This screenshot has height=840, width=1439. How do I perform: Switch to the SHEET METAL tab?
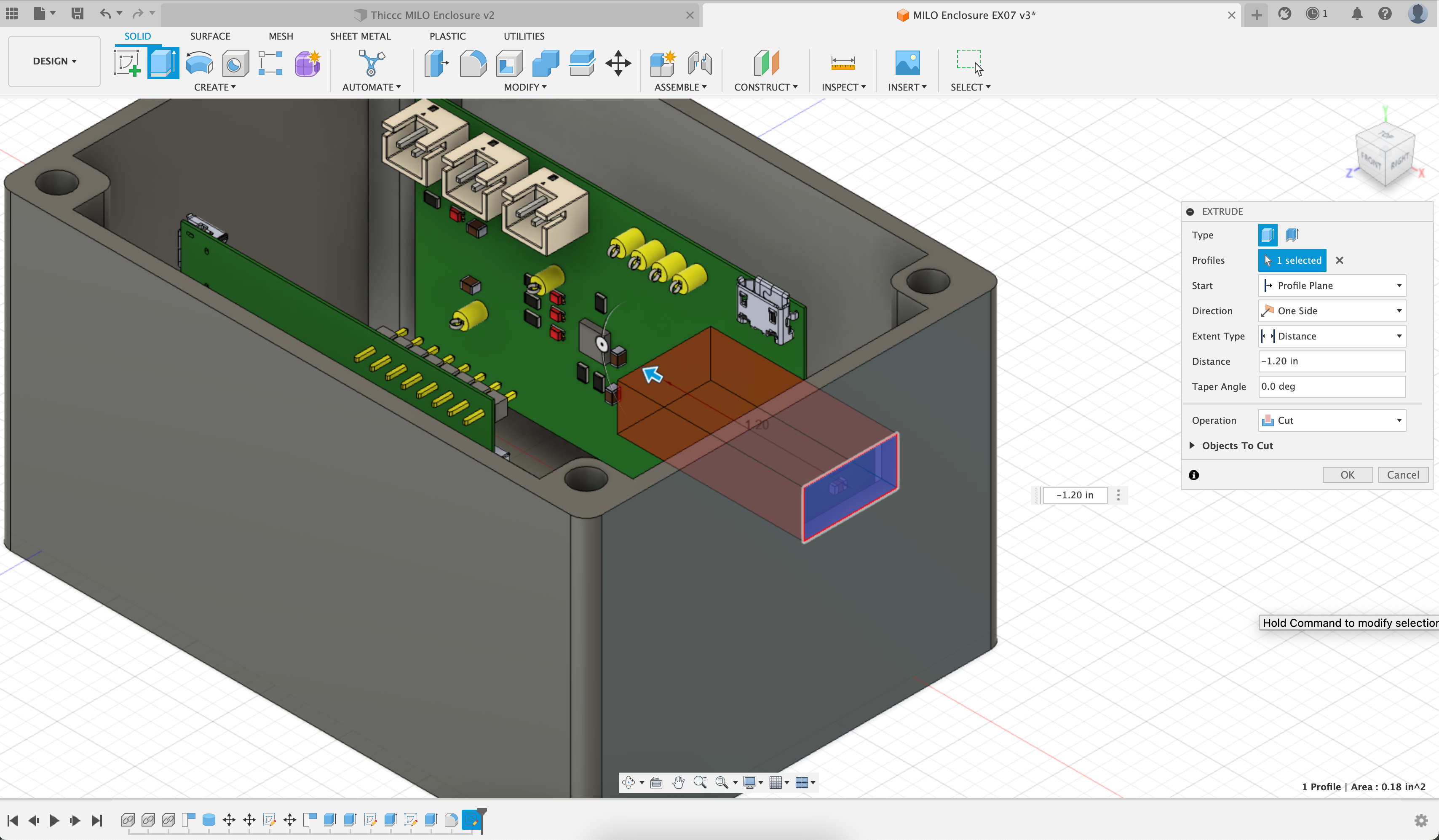360,36
